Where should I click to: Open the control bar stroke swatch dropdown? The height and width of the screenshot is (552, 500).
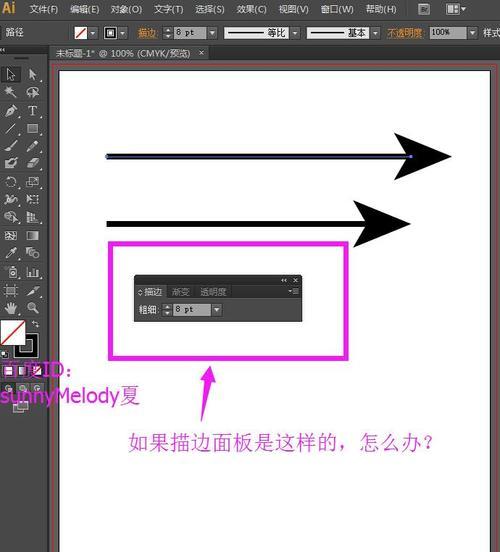(123, 33)
